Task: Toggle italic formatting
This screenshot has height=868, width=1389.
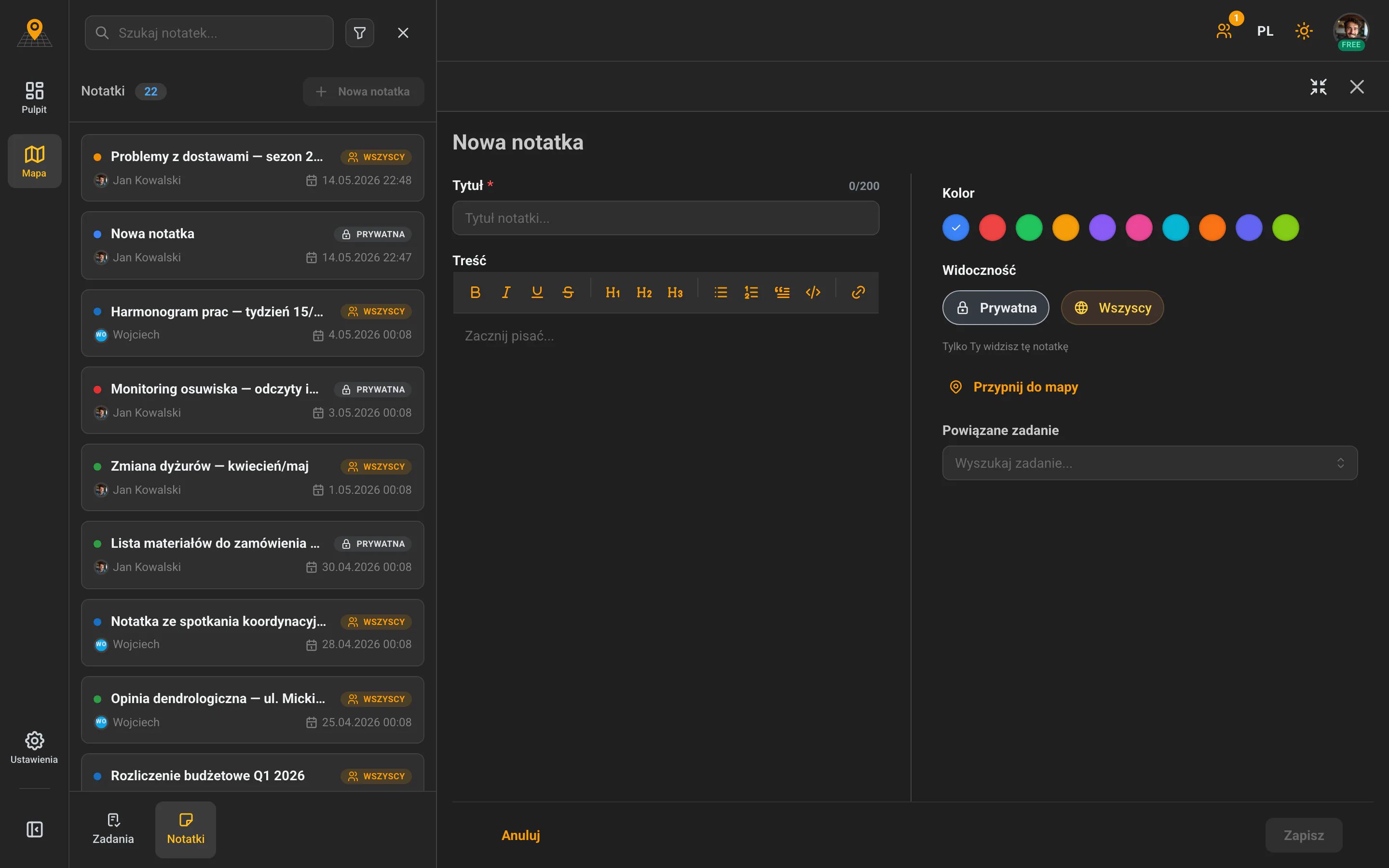Action: (x=506, y=292)
